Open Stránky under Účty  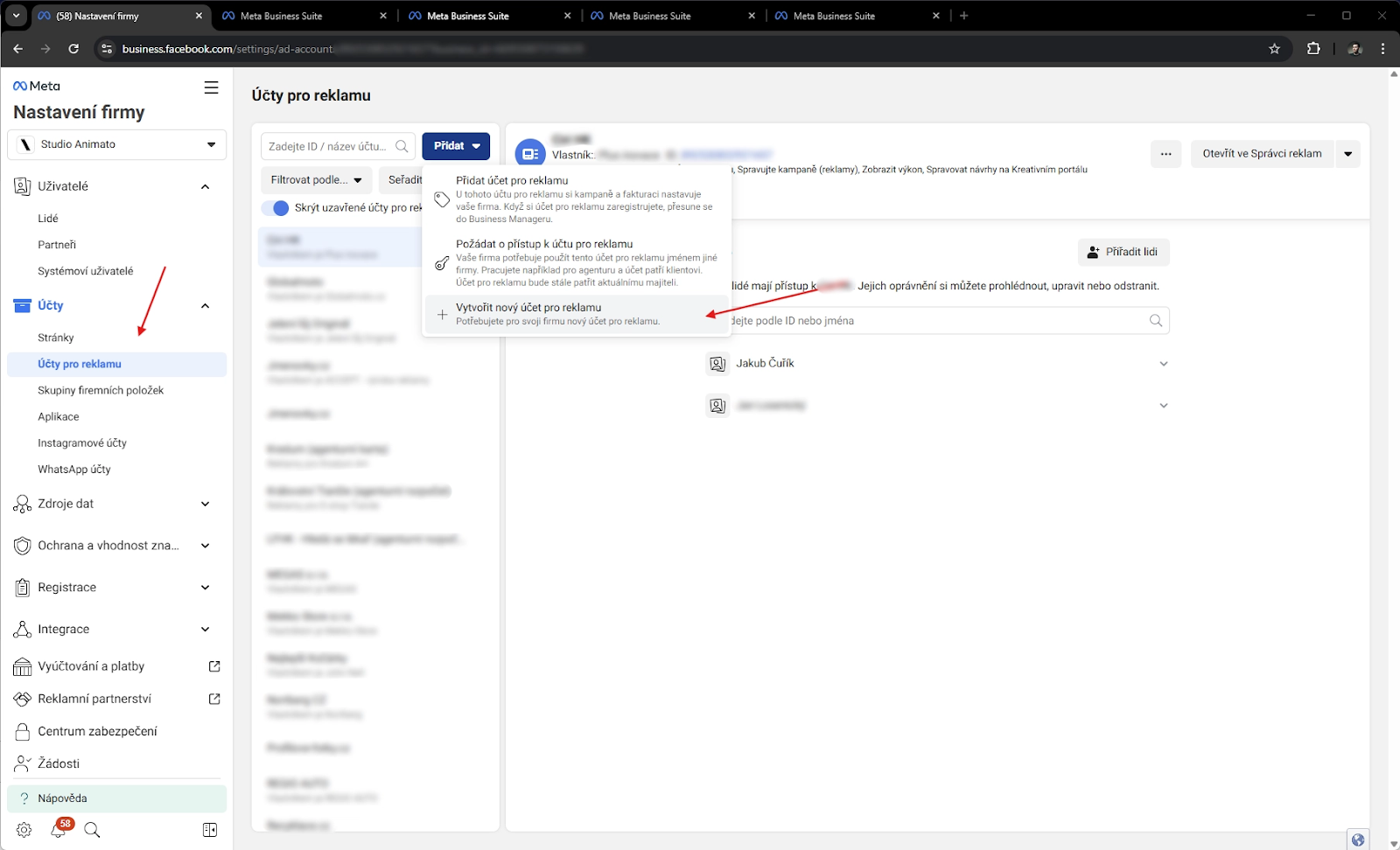(x=56, y=338)
